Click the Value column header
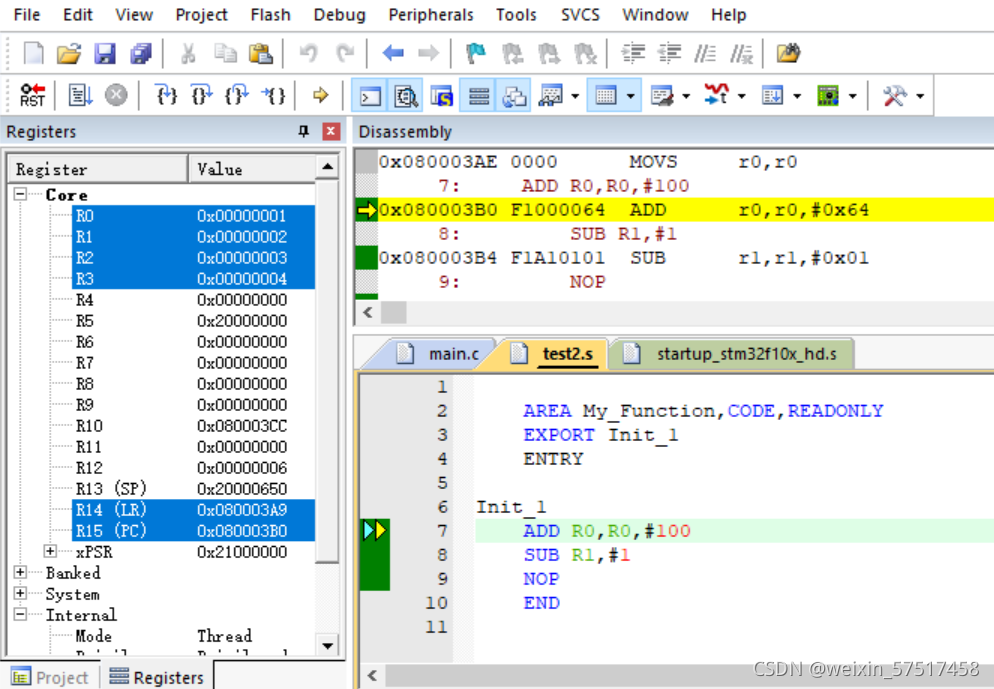Image resolution: width=994 pixels, height=689 pixels. point(252,169)
